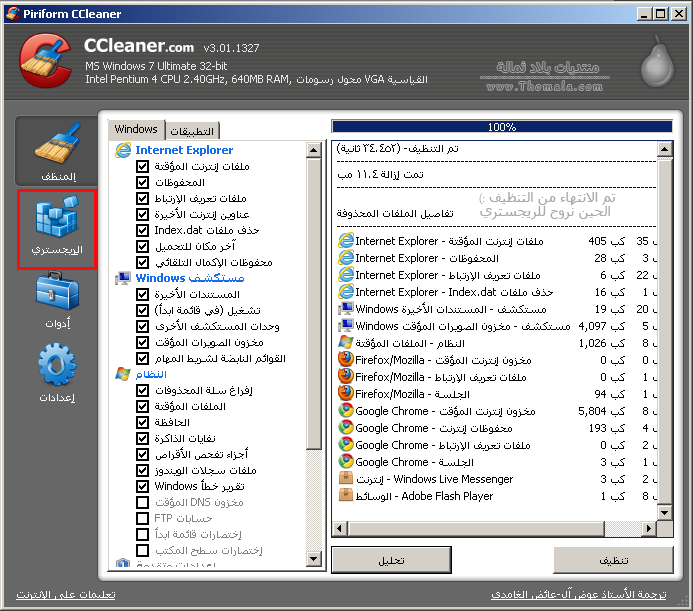Switch to the Applications (التطبيقات) tab
The height and width of the screenshot is (611, 693).
coord(192,131)
